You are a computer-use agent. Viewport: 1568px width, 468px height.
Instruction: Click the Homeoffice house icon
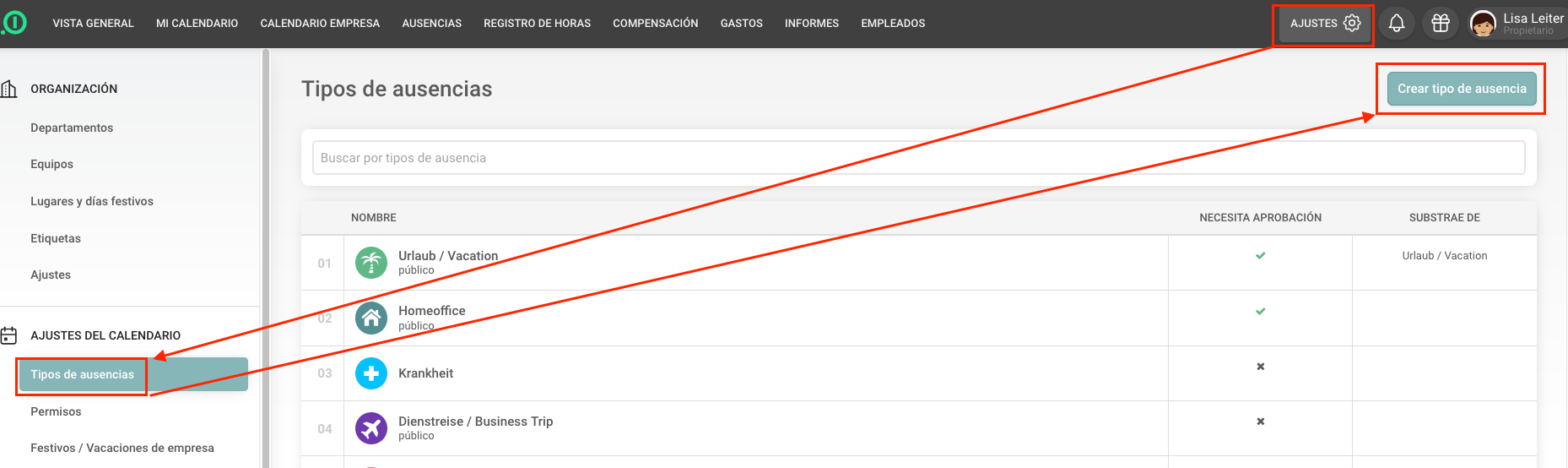pyautogui.click(x=371, y=318)
